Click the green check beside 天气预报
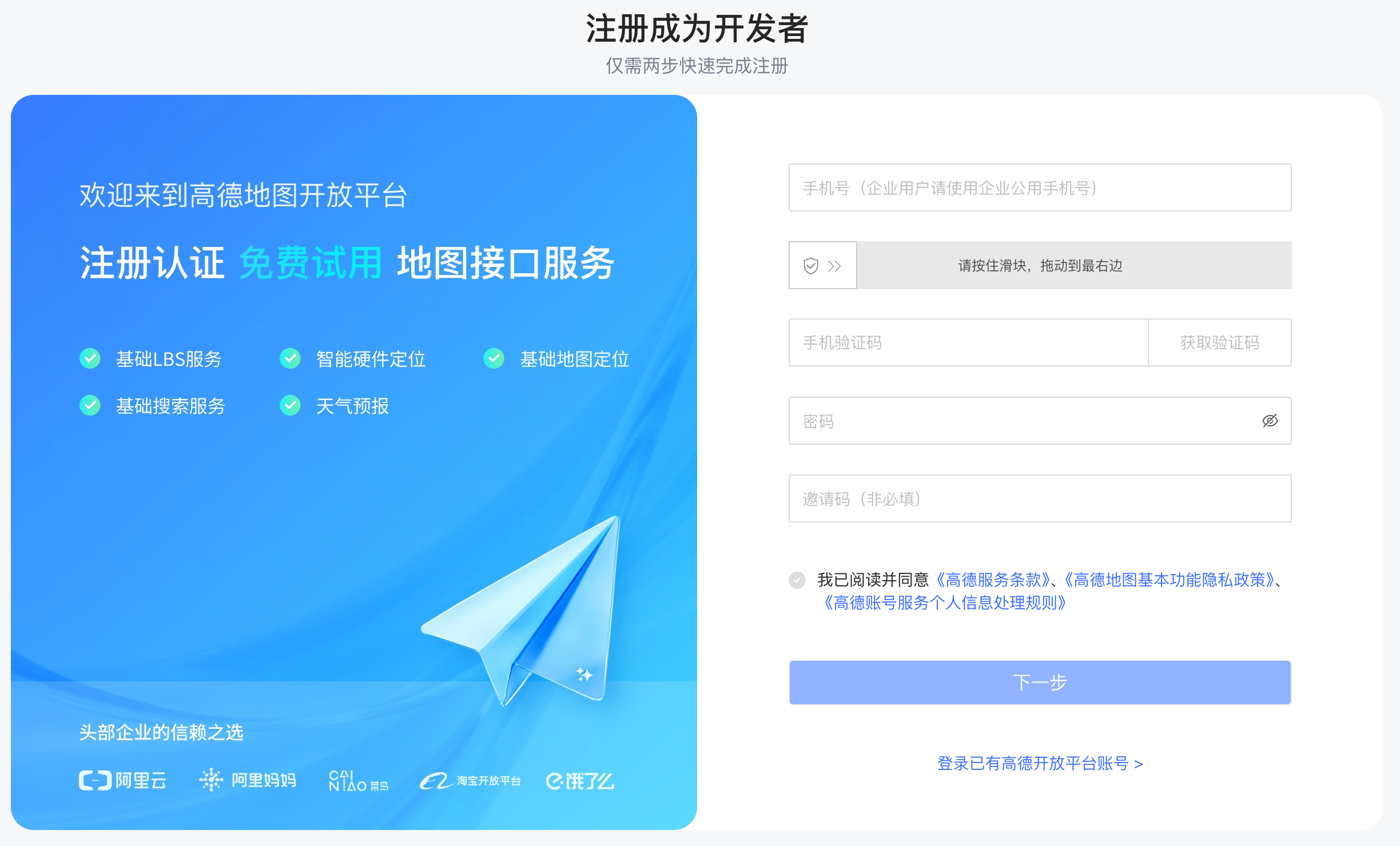This screenshot has height=846, width=1400. pyautogui.click(x=290, y=406)
